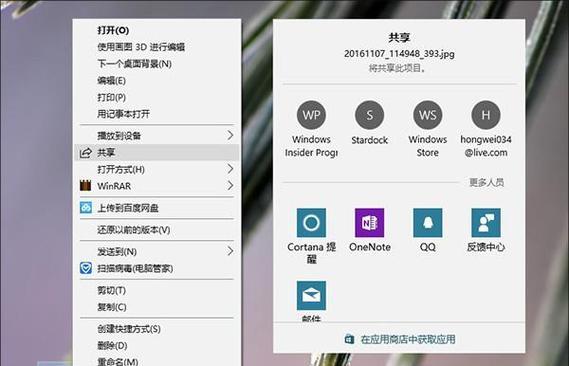Click the share arrow icon in context menu

click(x=85, y=153)
